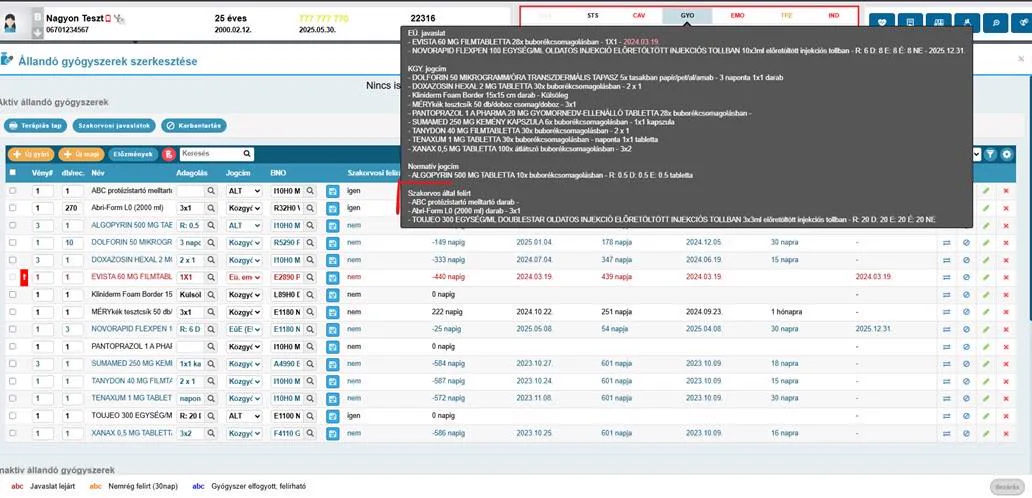Close the Állandó gyógyszerek szerkesztése dialog

1021,59
